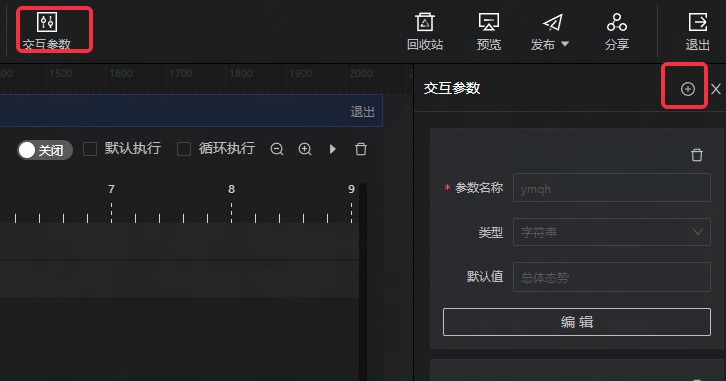Screen dimensions: 726x381
Task: Click the timeline vertical scrollbar
Action: click(363, 281)
